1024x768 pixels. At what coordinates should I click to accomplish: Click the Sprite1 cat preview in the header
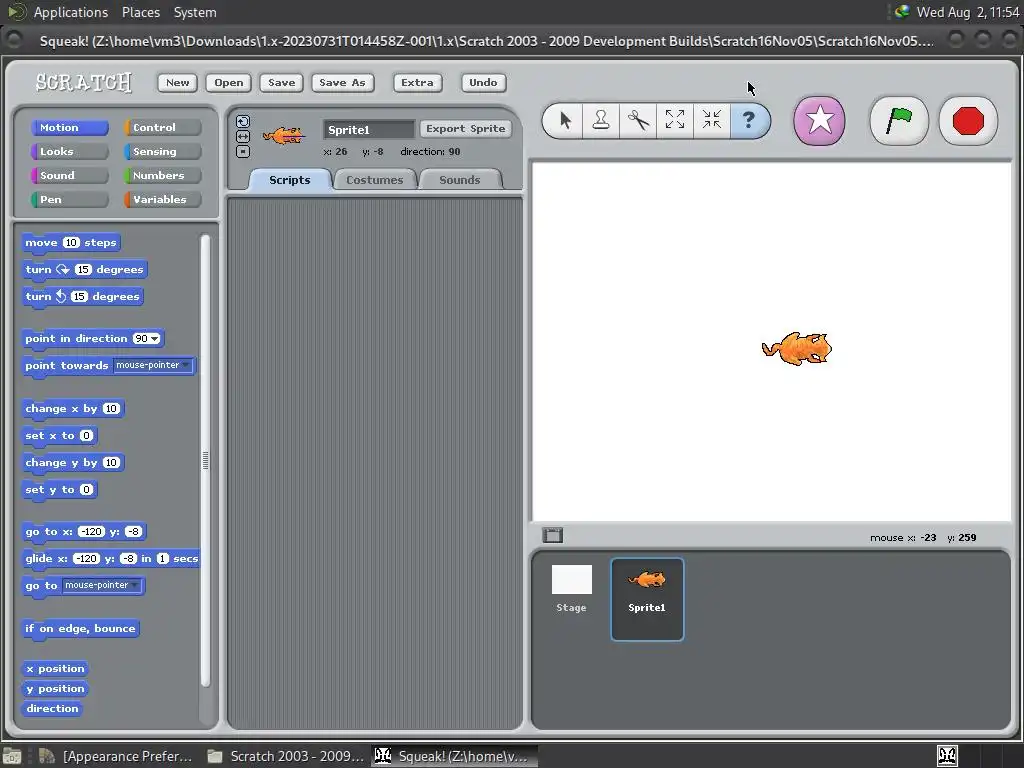283,135
